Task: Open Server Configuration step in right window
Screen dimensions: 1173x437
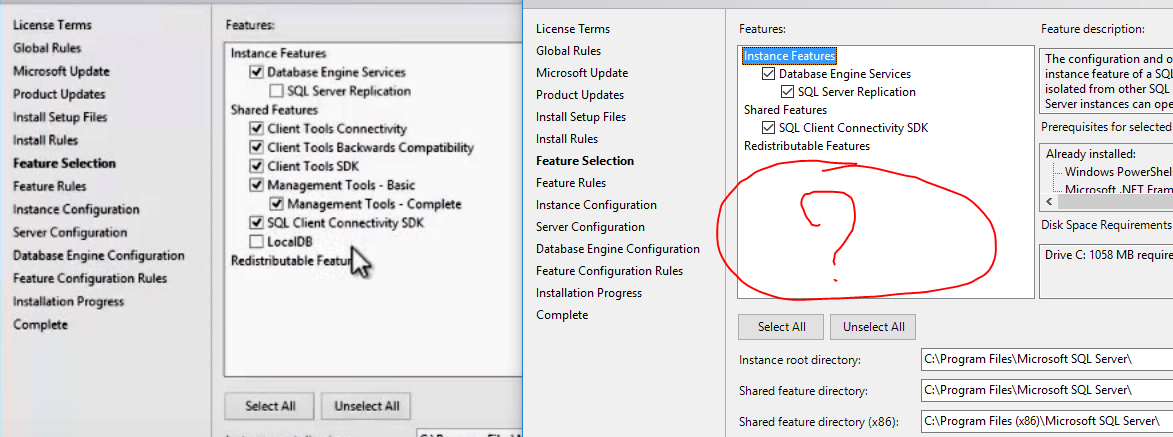Action: pos(591,227)
